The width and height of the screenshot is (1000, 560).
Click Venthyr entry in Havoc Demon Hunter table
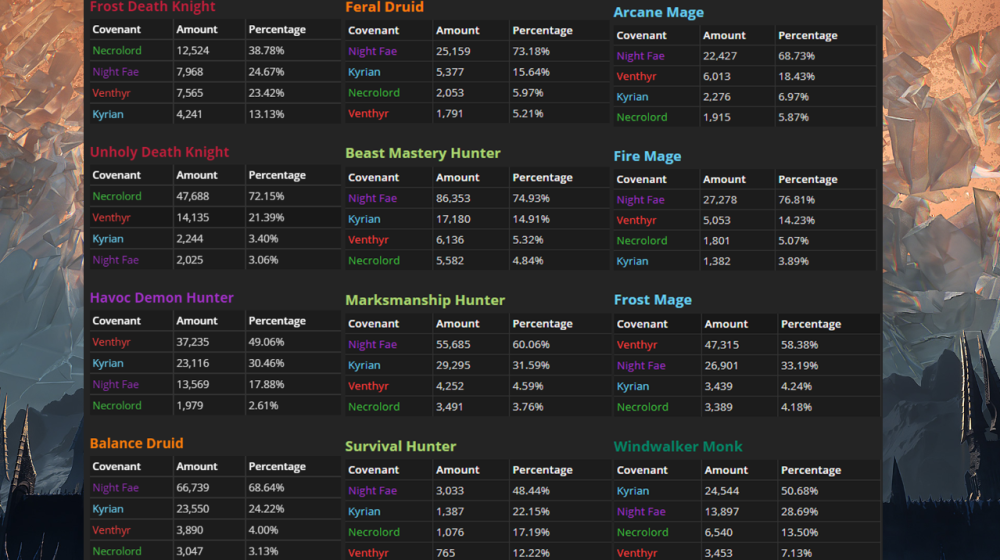(111, 342)
